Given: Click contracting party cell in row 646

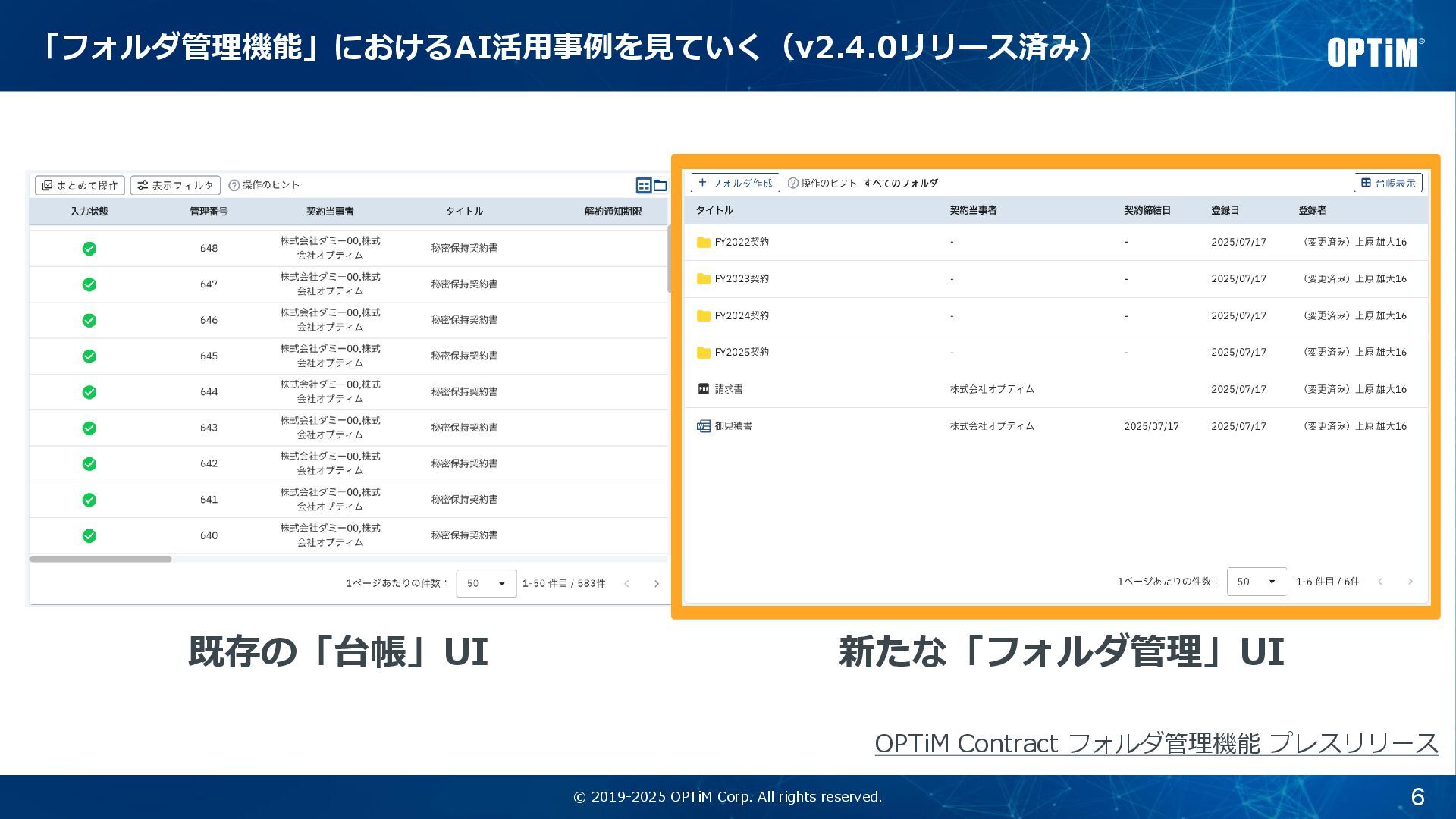Looking at the screenshot, I should pyautogui.click(x=330, y=320).
